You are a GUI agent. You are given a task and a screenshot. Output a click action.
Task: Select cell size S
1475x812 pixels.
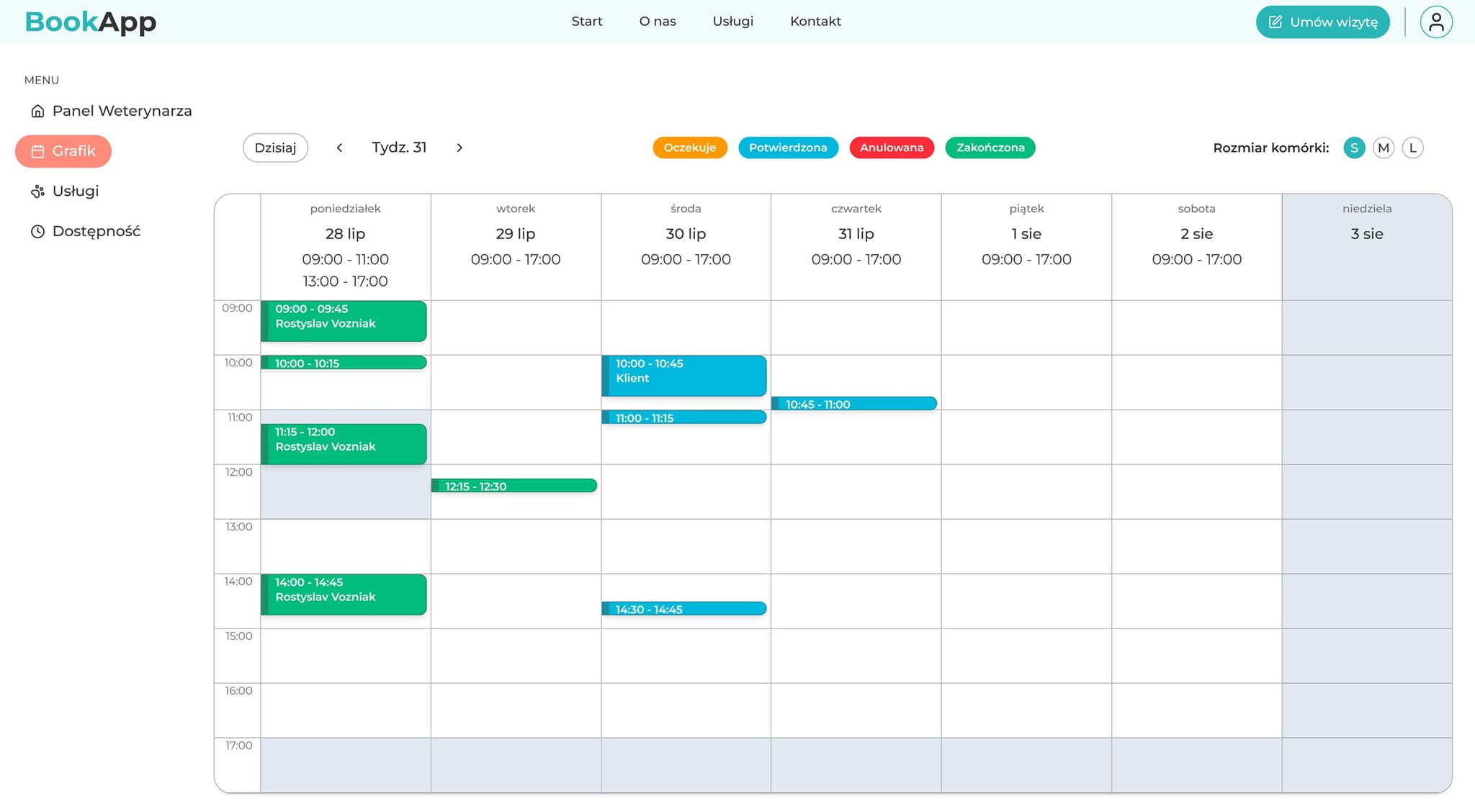coord(1354,148)
